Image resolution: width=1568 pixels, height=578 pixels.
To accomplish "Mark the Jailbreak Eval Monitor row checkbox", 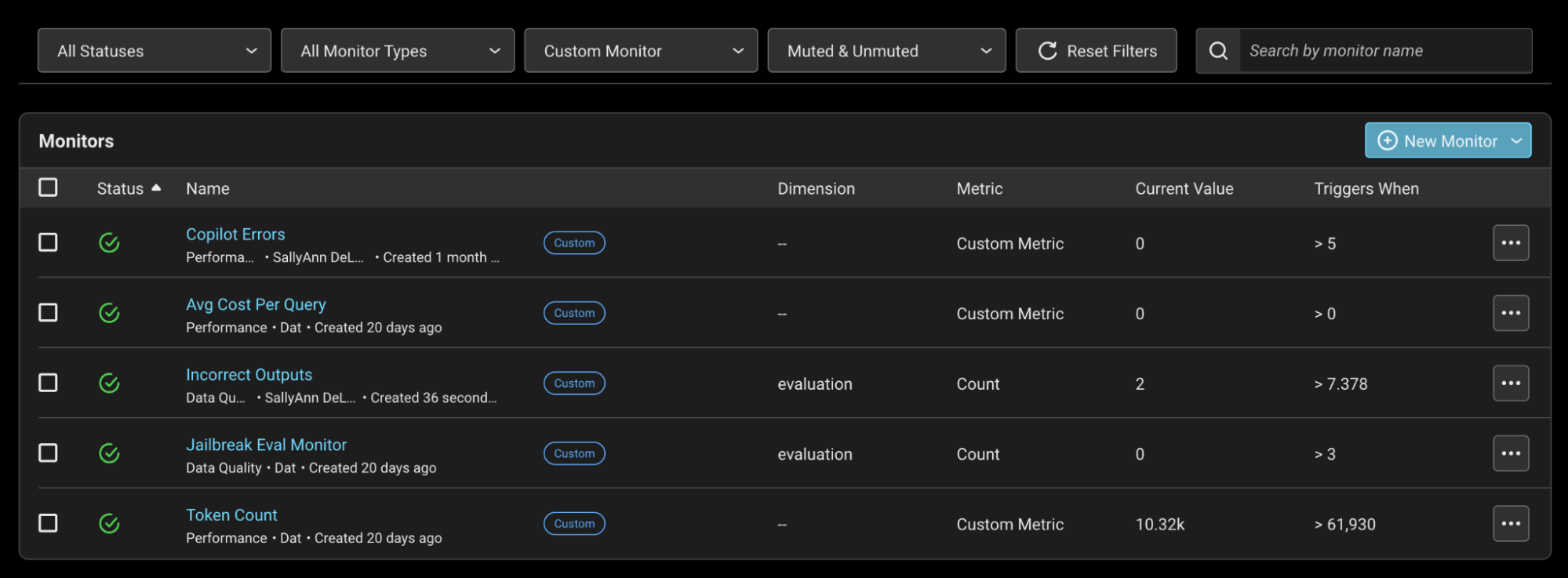I will [x=48, y=453].
